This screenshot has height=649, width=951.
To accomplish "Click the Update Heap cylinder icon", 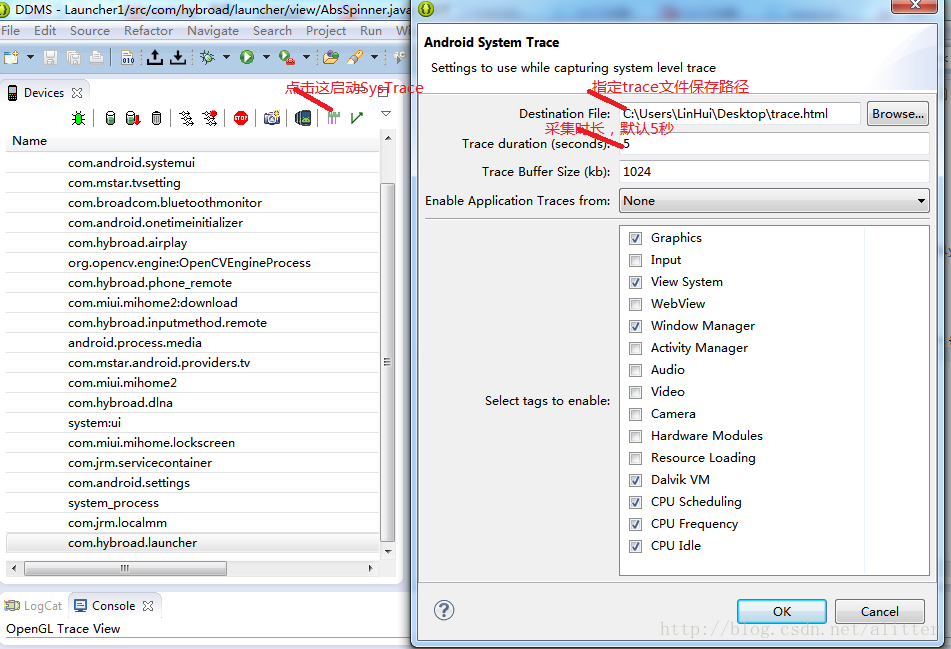I will click(x=110, y=118).
